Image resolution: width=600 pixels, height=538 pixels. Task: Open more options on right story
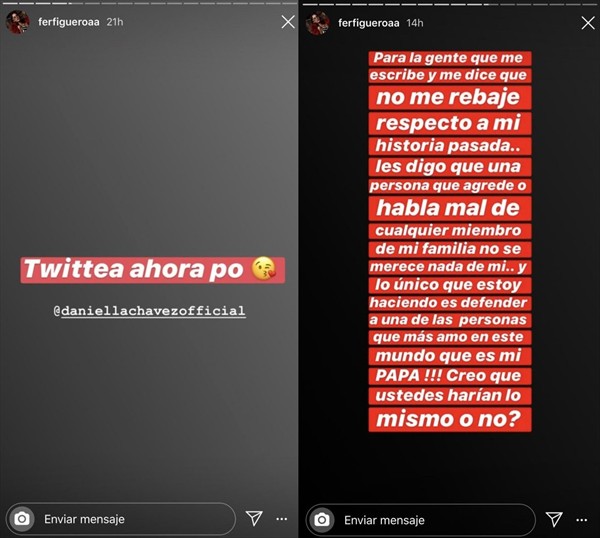coord(582,520)
